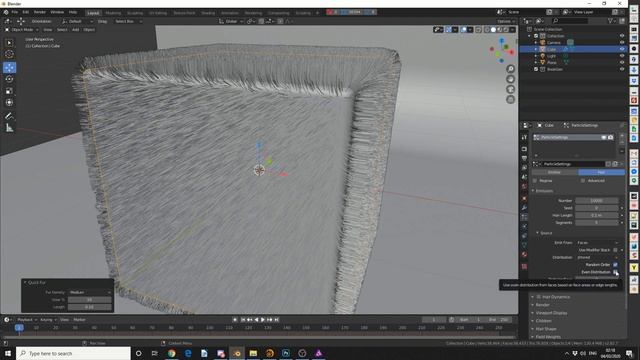Adjust Segments value field
The width and height of the screenshot is (640, 360).
point(597,222)
